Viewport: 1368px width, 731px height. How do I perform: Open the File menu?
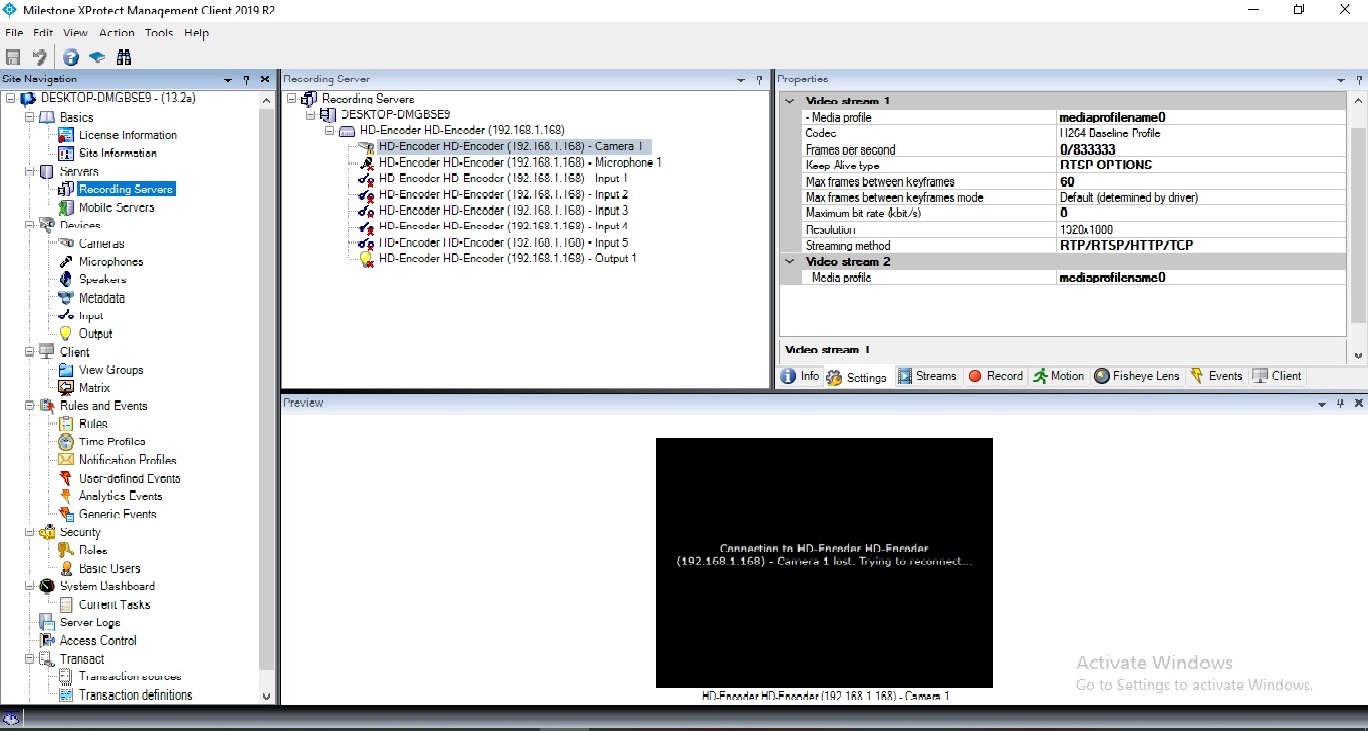tap(14, 33)
